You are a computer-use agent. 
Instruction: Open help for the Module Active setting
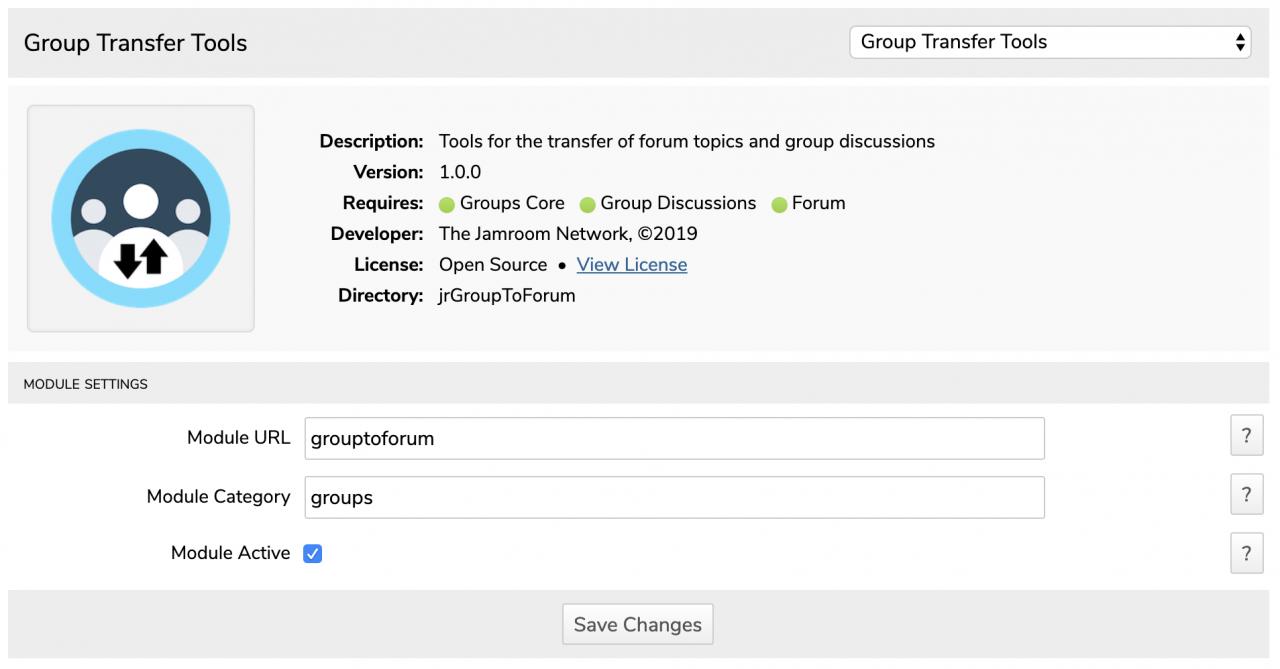pyautogui.click(x=1246, y=553)
